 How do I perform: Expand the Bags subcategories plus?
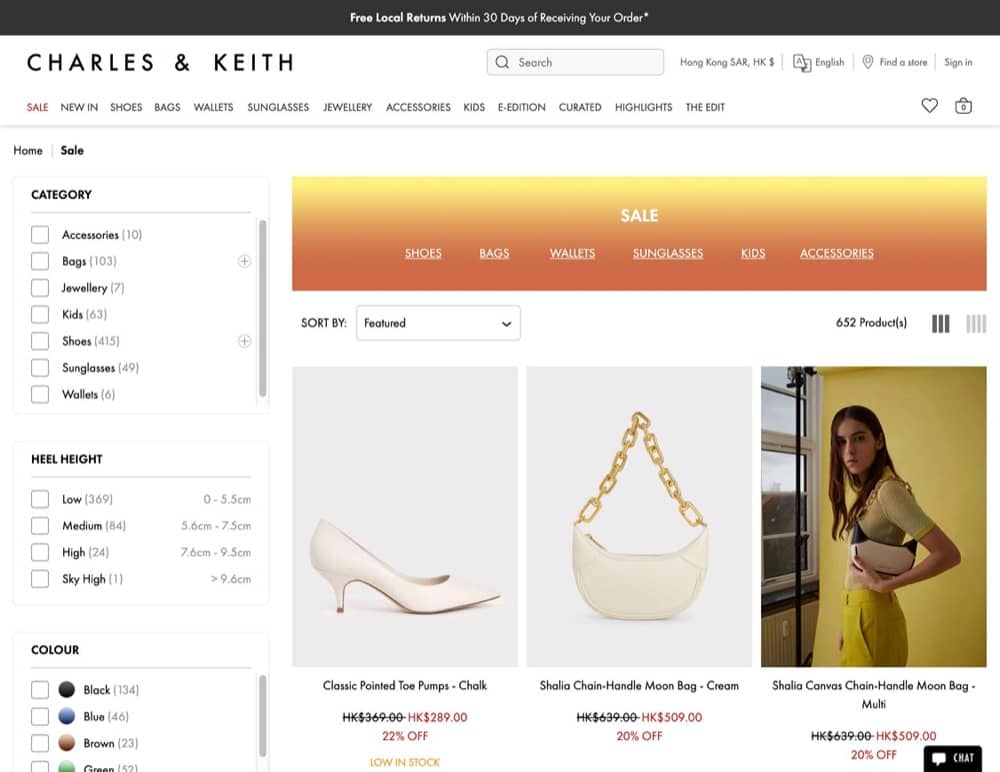[244, 262]
